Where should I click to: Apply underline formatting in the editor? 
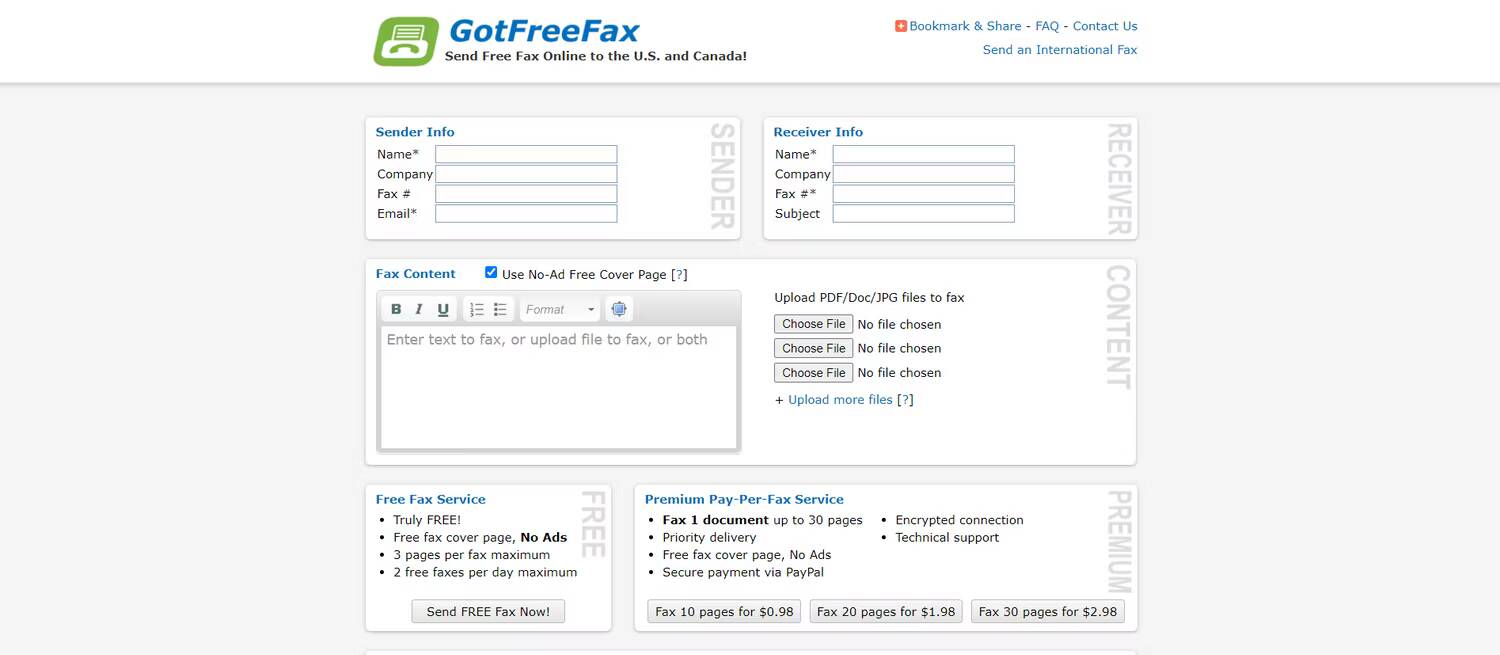tap(443, 308)
